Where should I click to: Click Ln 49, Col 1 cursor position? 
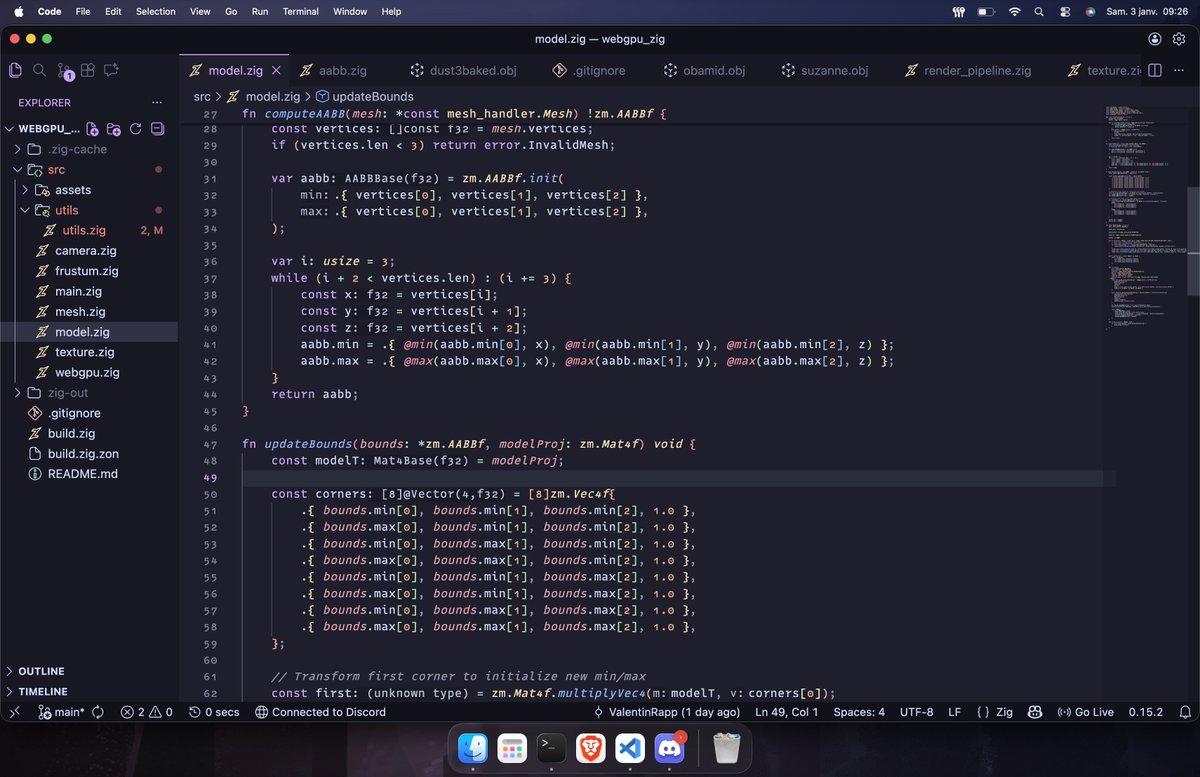(787, 712)
